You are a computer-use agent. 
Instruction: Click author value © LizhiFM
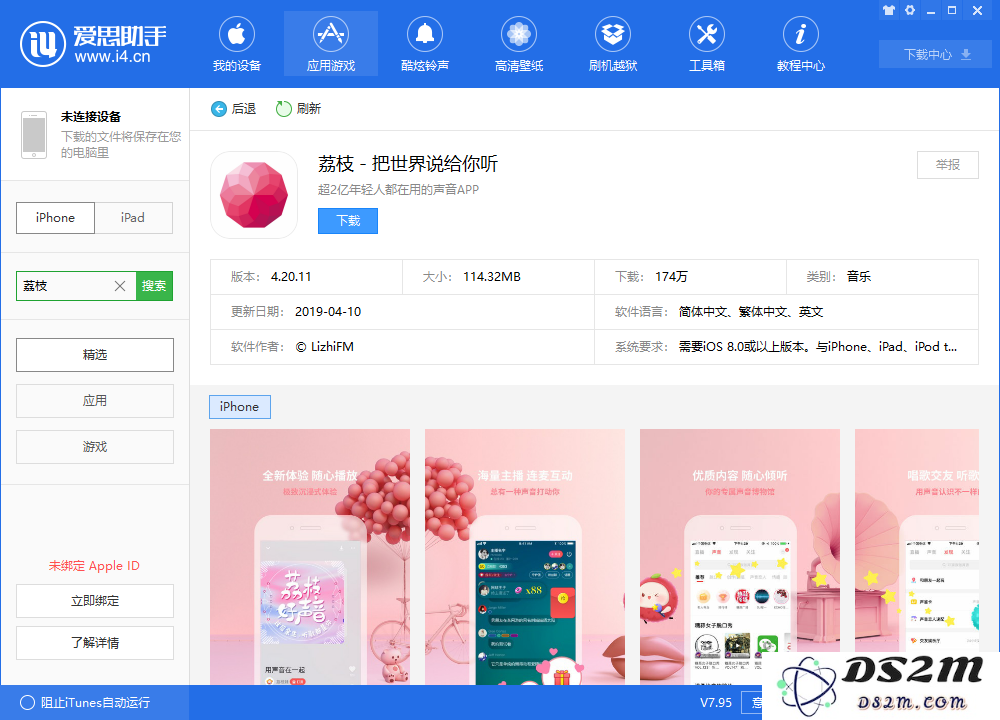coord(325,347)
